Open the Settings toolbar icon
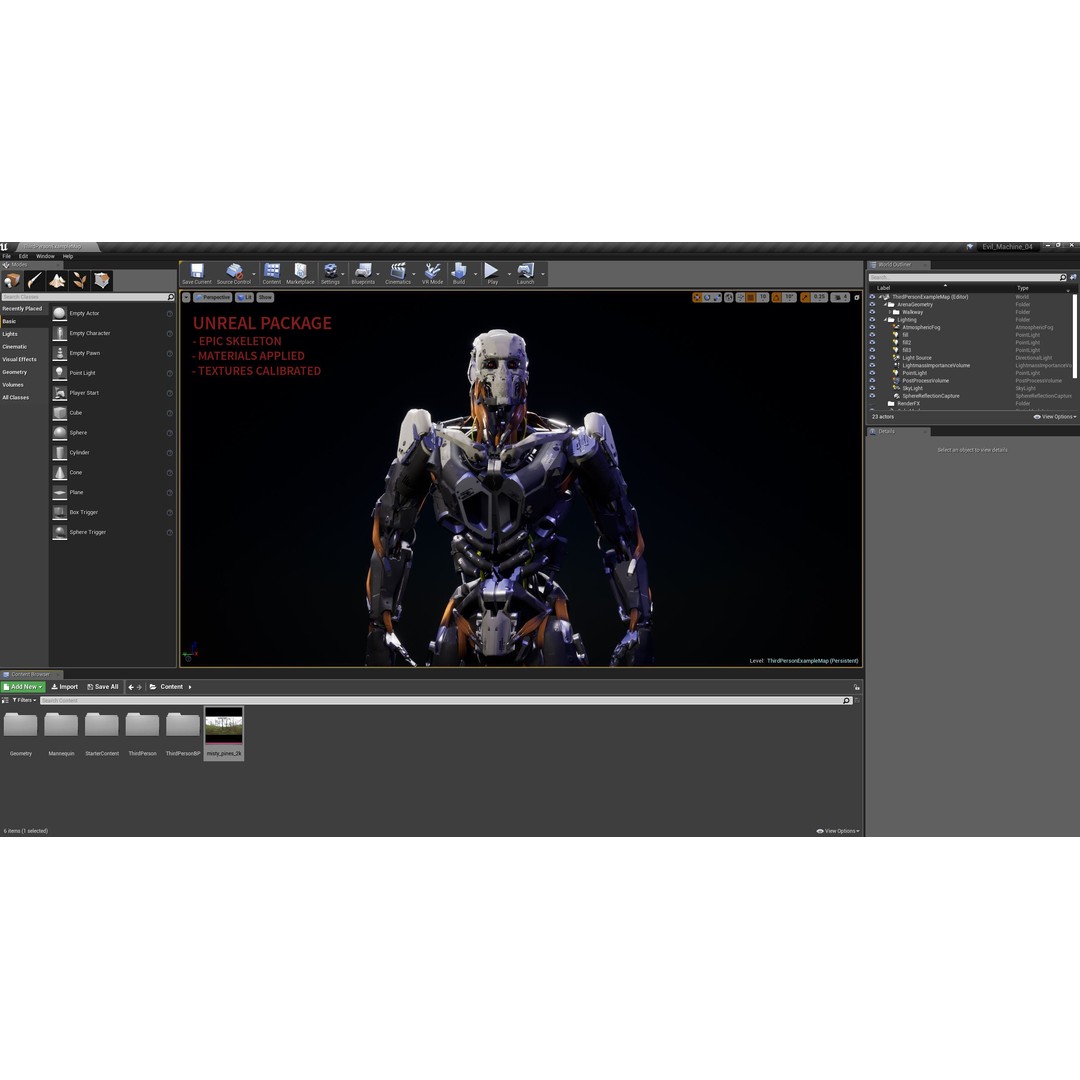The image size is (1080, 1080). click(x=331, y=273)
